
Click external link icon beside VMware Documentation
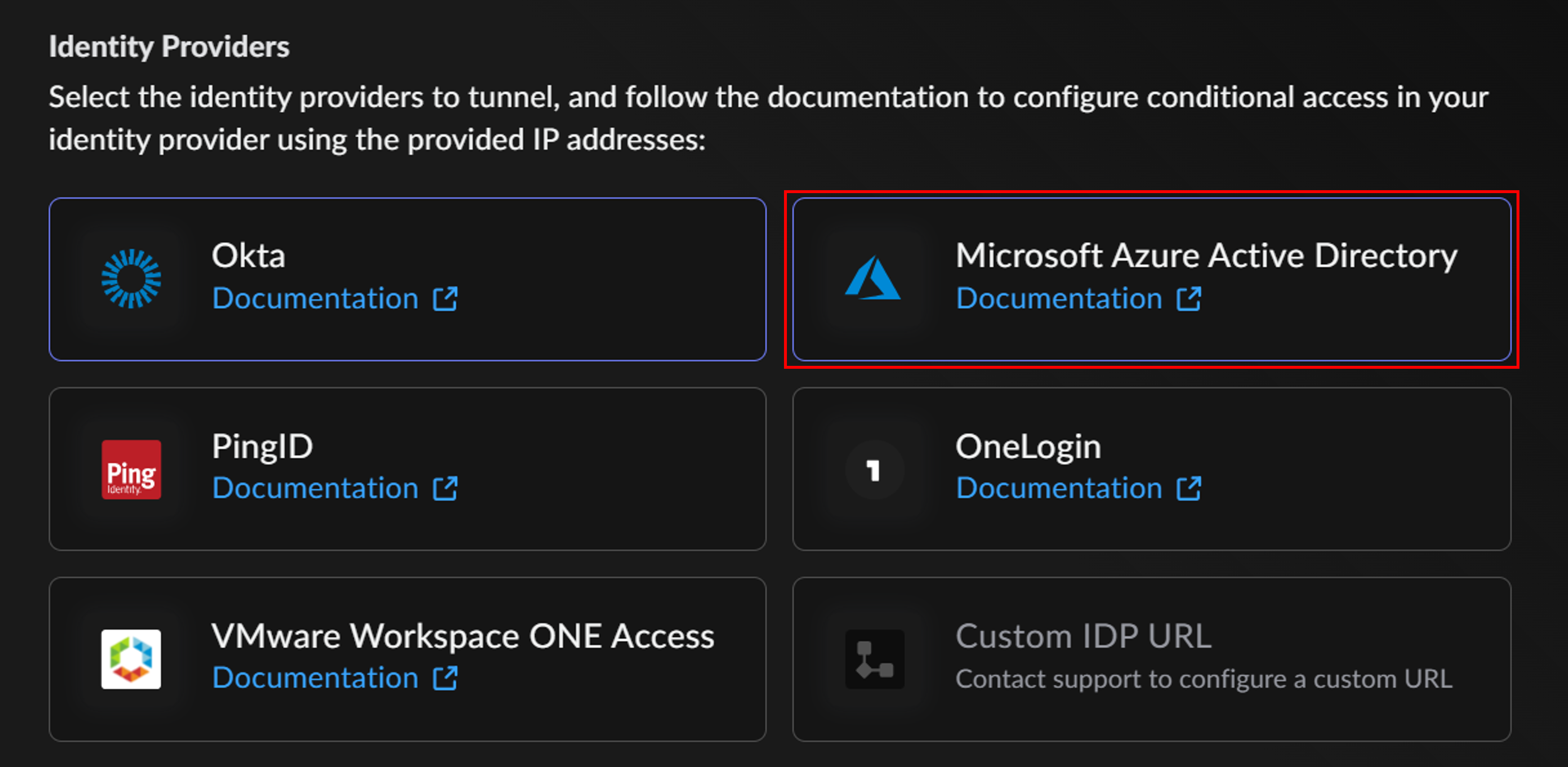pyautogui.click(x=445, y=678)
